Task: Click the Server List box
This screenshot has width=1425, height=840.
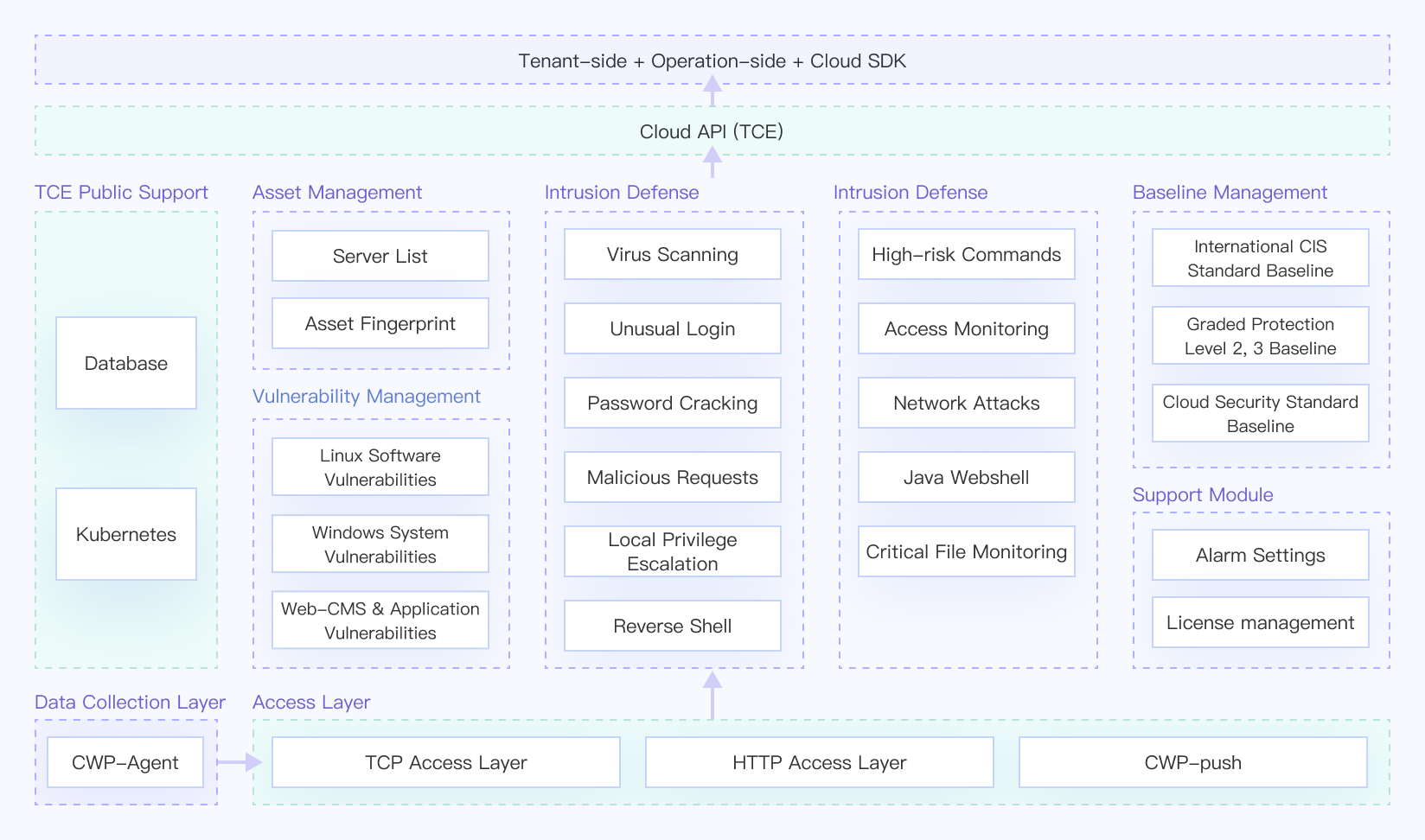Action: (x=380, y=256)
